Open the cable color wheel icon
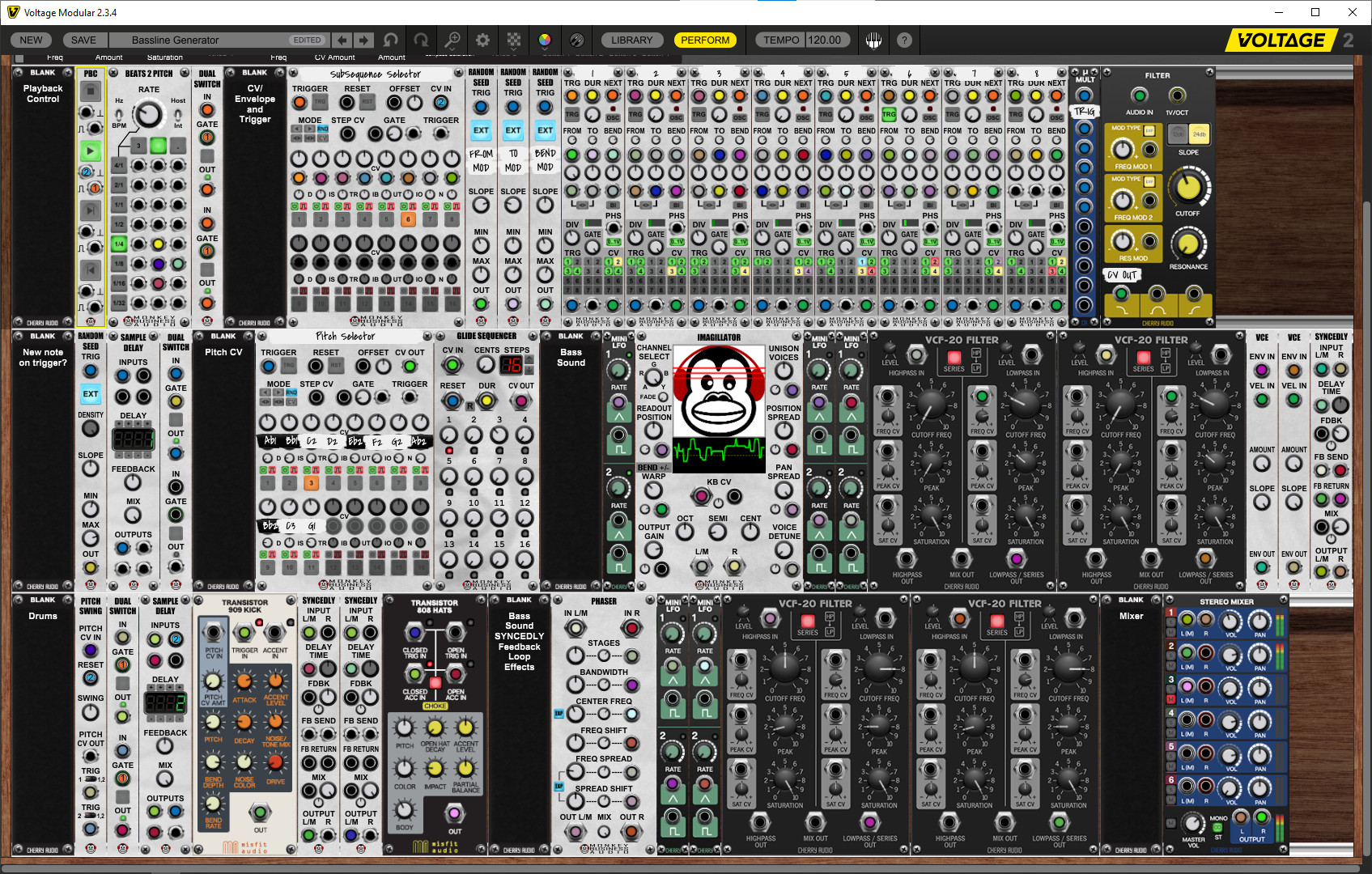 (x=545, y=40)
